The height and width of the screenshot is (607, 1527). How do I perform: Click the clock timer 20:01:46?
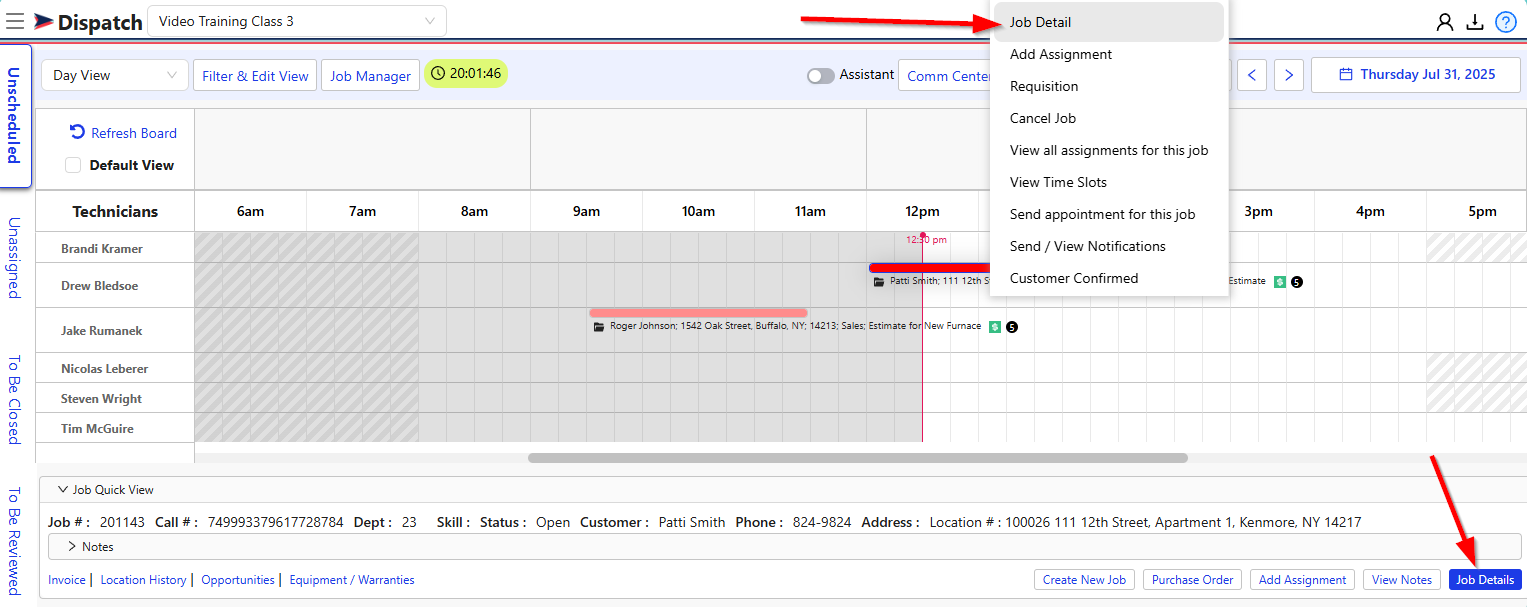(466, 73)
